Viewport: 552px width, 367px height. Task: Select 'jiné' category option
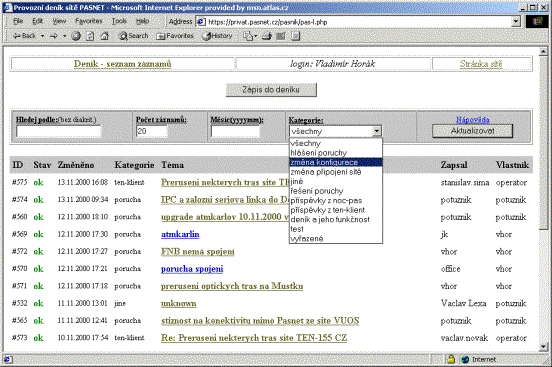click(x=335, y=181)
